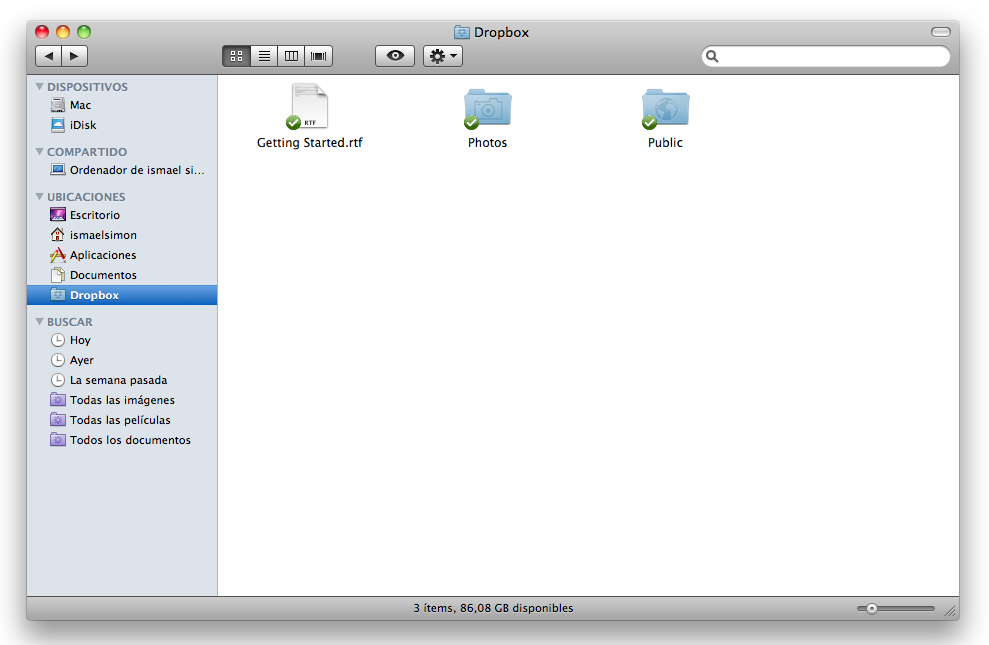Click the green zoom window button

click(84, 32)
